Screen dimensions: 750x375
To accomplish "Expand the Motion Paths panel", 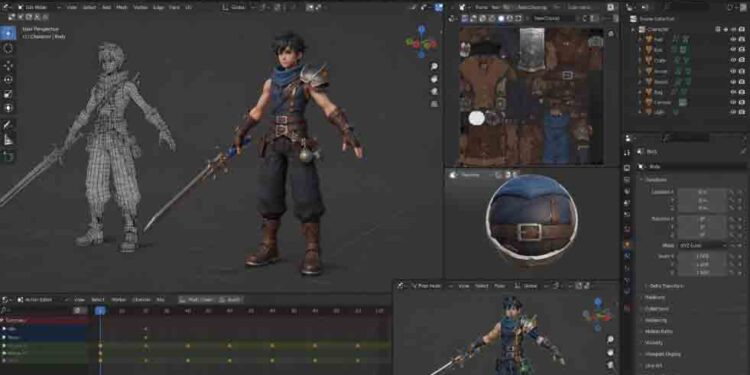I will click(x=660, y=331).
